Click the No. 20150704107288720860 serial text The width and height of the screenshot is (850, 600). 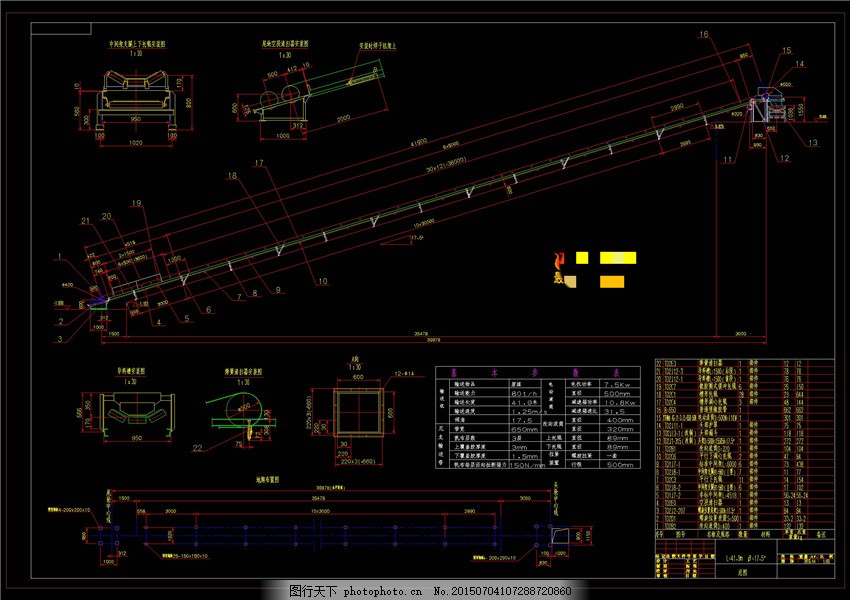(x=504, y=591)
